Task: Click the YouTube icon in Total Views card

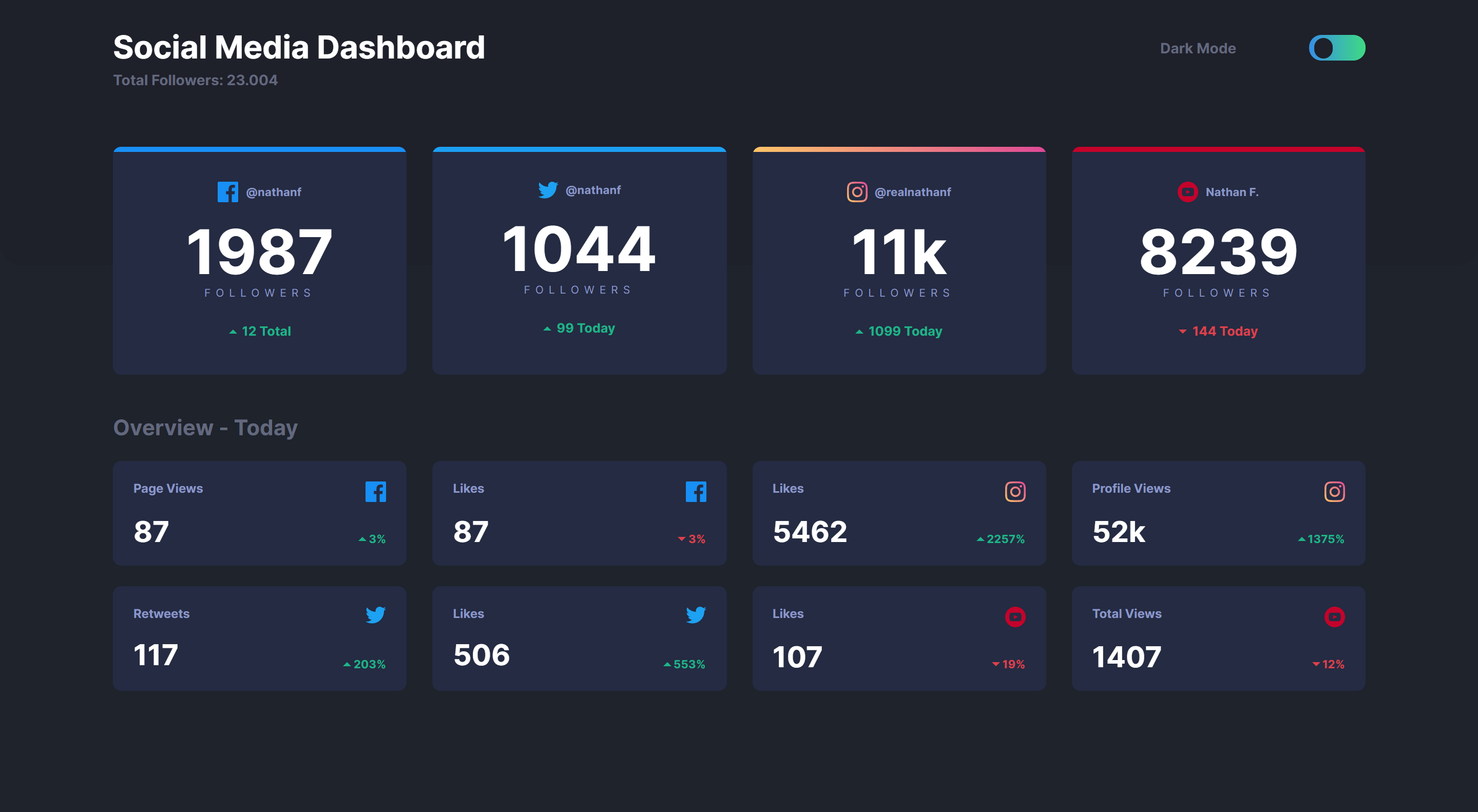Action: (1334, 616)
